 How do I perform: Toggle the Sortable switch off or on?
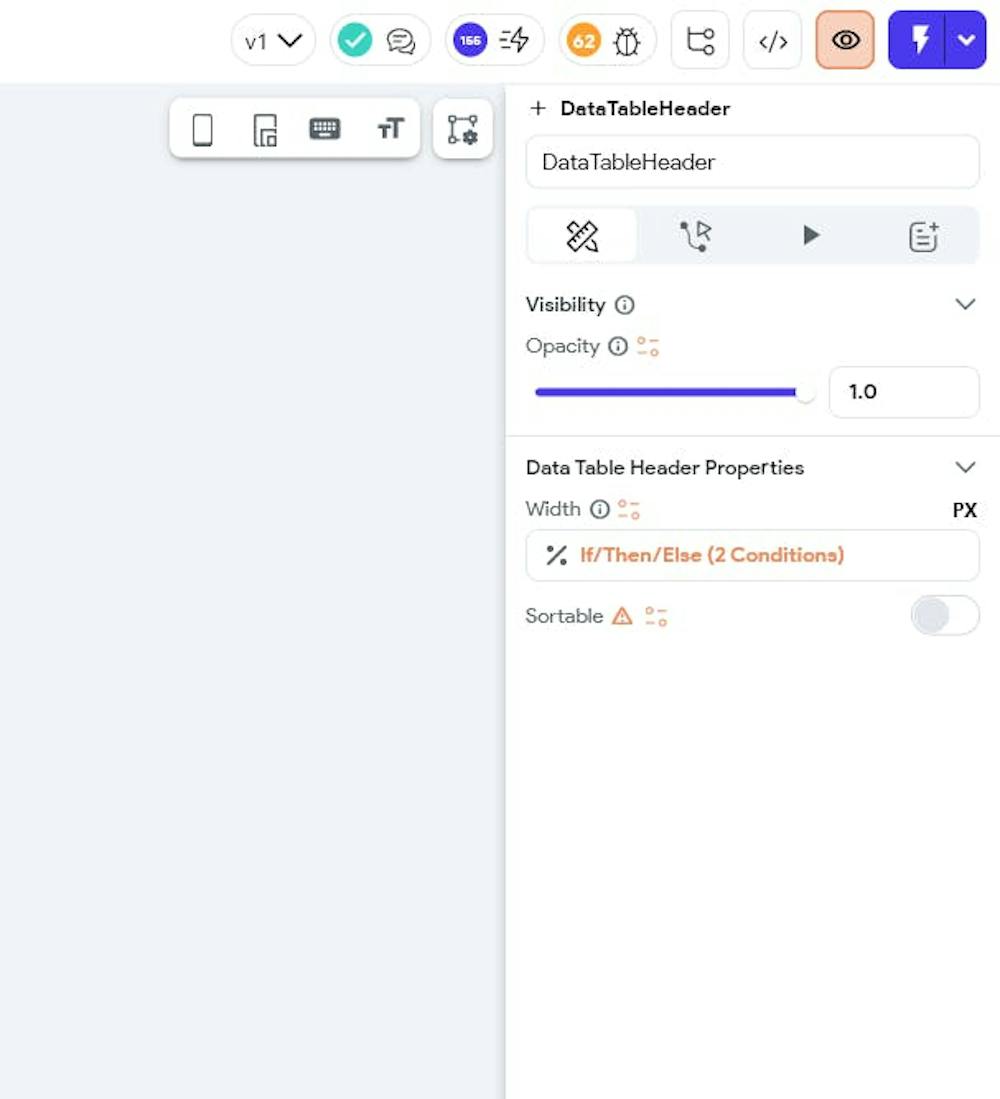944,615
